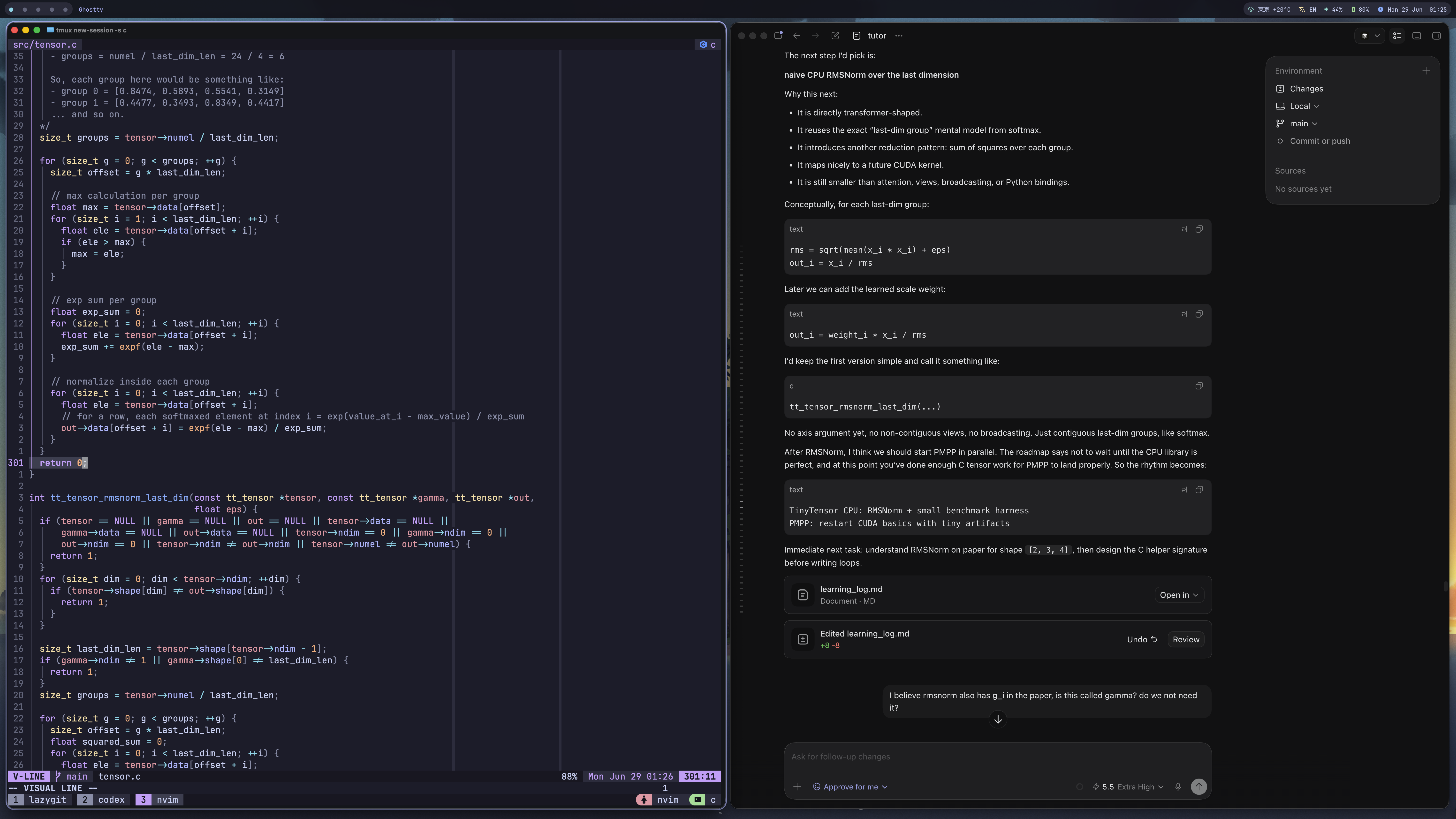Screen dimensions: 1456x819
Task: Select Commit or push
Action: tap(1312, 141)
